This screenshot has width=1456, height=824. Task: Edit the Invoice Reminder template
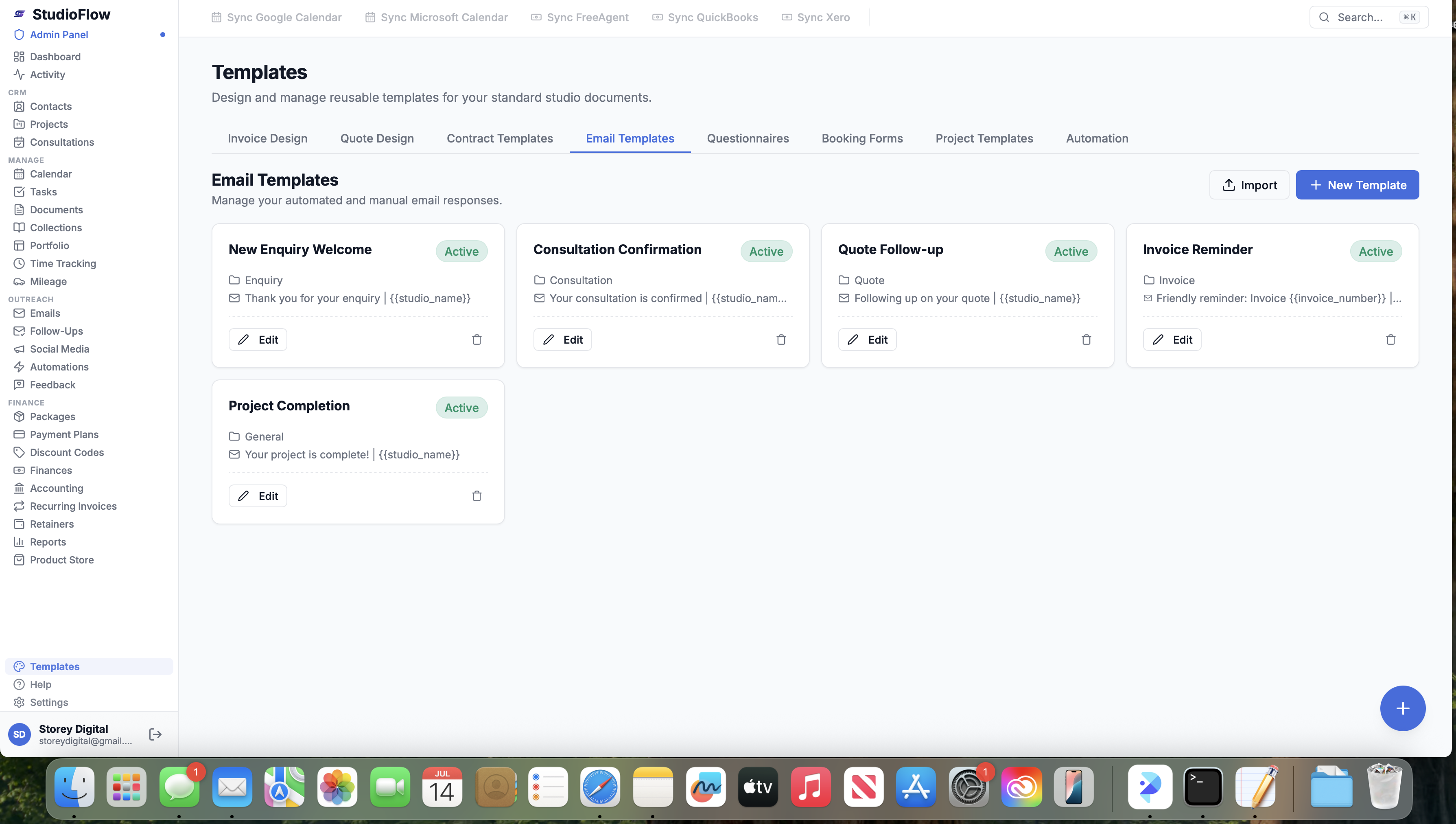(1172, 340)
